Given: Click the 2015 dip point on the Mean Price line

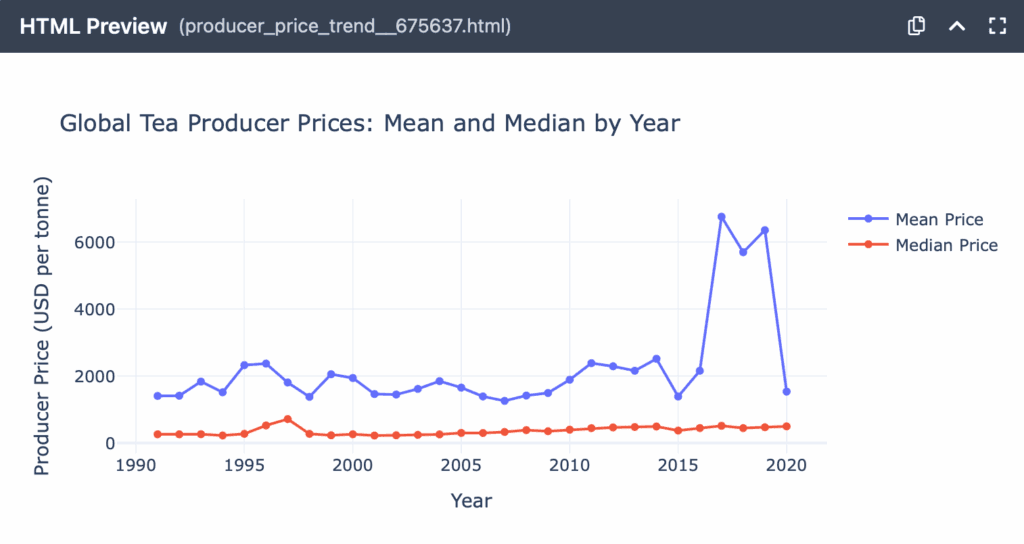Looking at the screenshot, I should pos(678,397).
